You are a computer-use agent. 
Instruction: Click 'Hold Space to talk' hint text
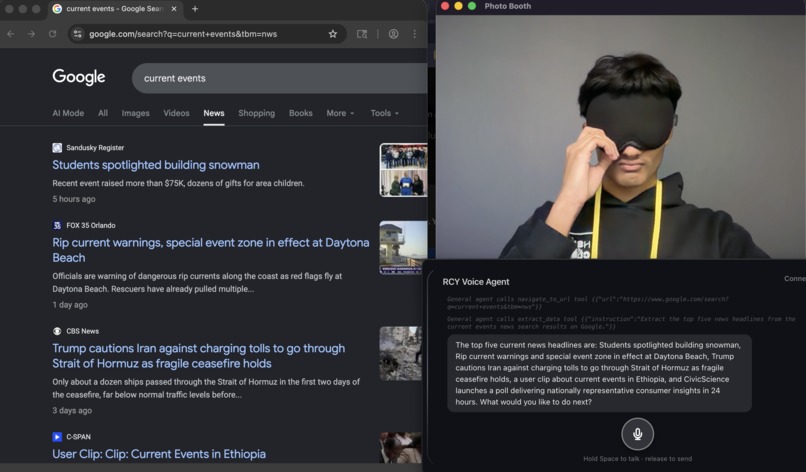point(637,459)
